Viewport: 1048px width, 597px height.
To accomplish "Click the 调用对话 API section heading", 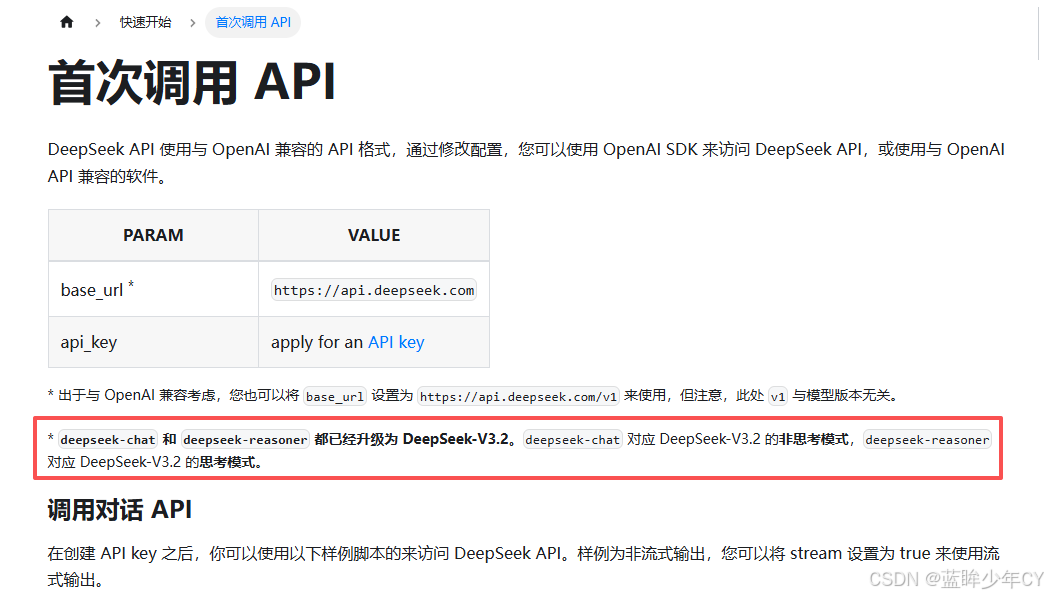I will coord(120,510).
